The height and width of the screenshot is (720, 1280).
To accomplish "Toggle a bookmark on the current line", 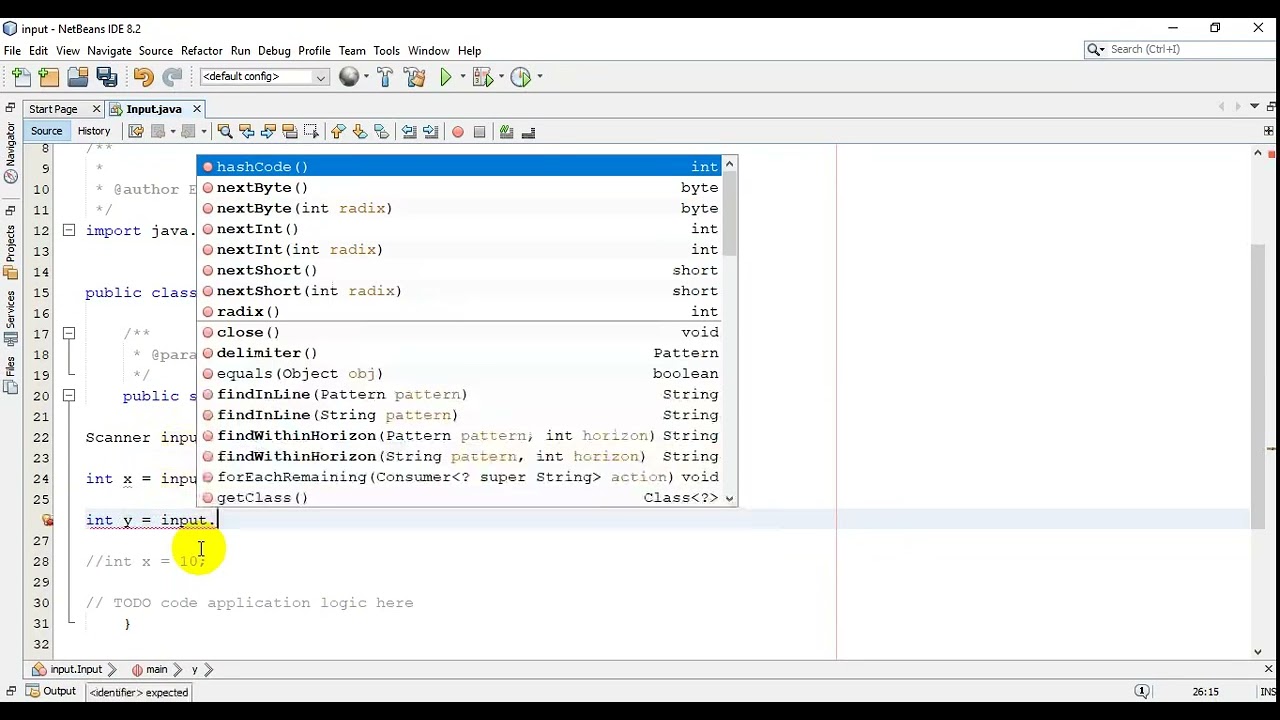I will tap(381, 131).
